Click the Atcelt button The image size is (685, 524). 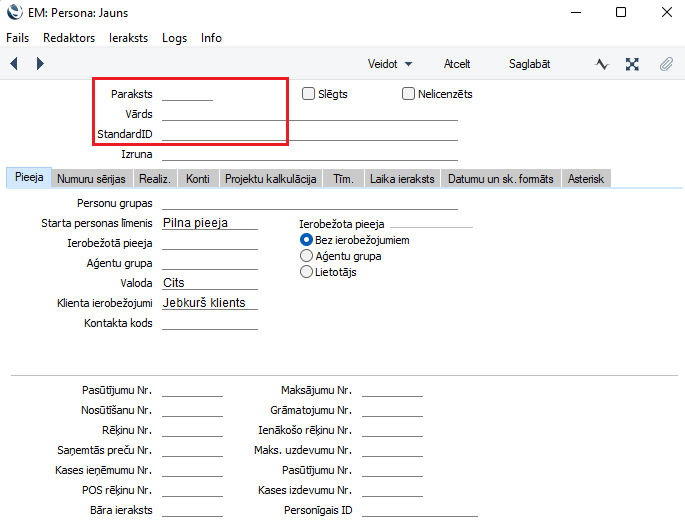tap(457, 63)
